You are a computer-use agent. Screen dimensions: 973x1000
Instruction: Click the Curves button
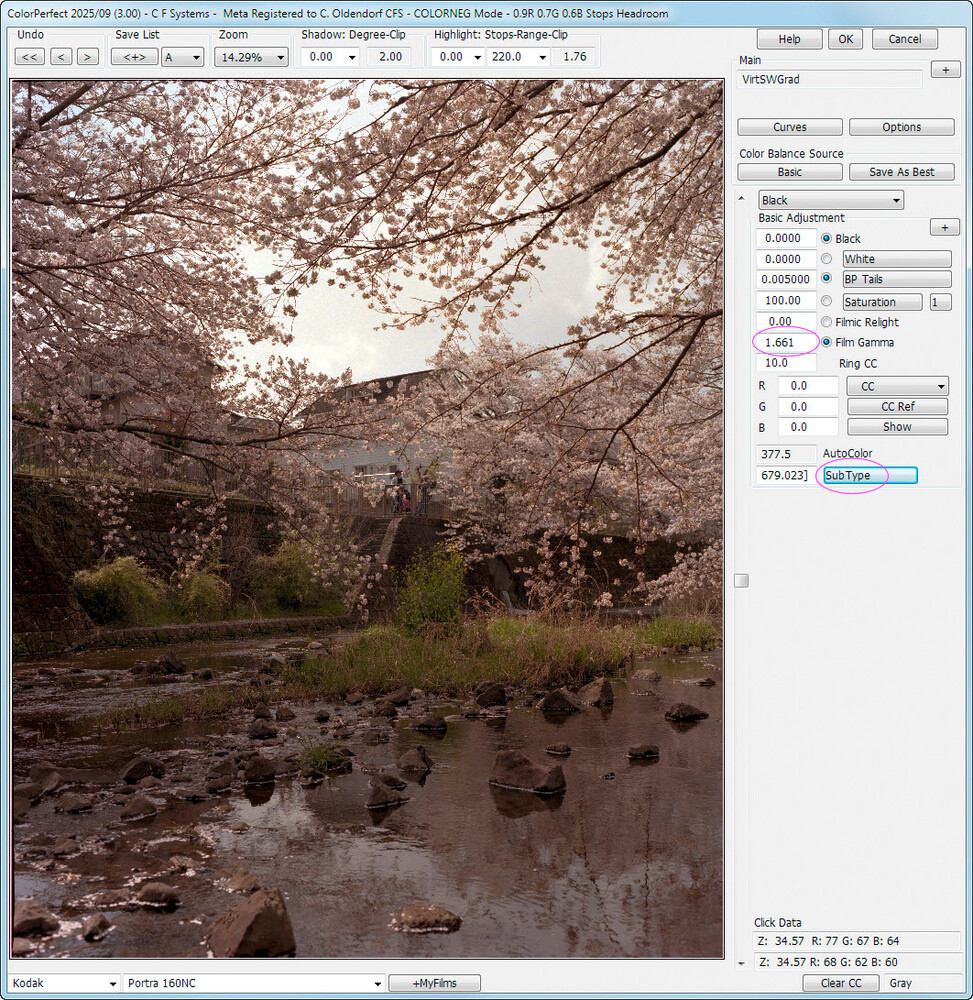(x=789, y=127)
